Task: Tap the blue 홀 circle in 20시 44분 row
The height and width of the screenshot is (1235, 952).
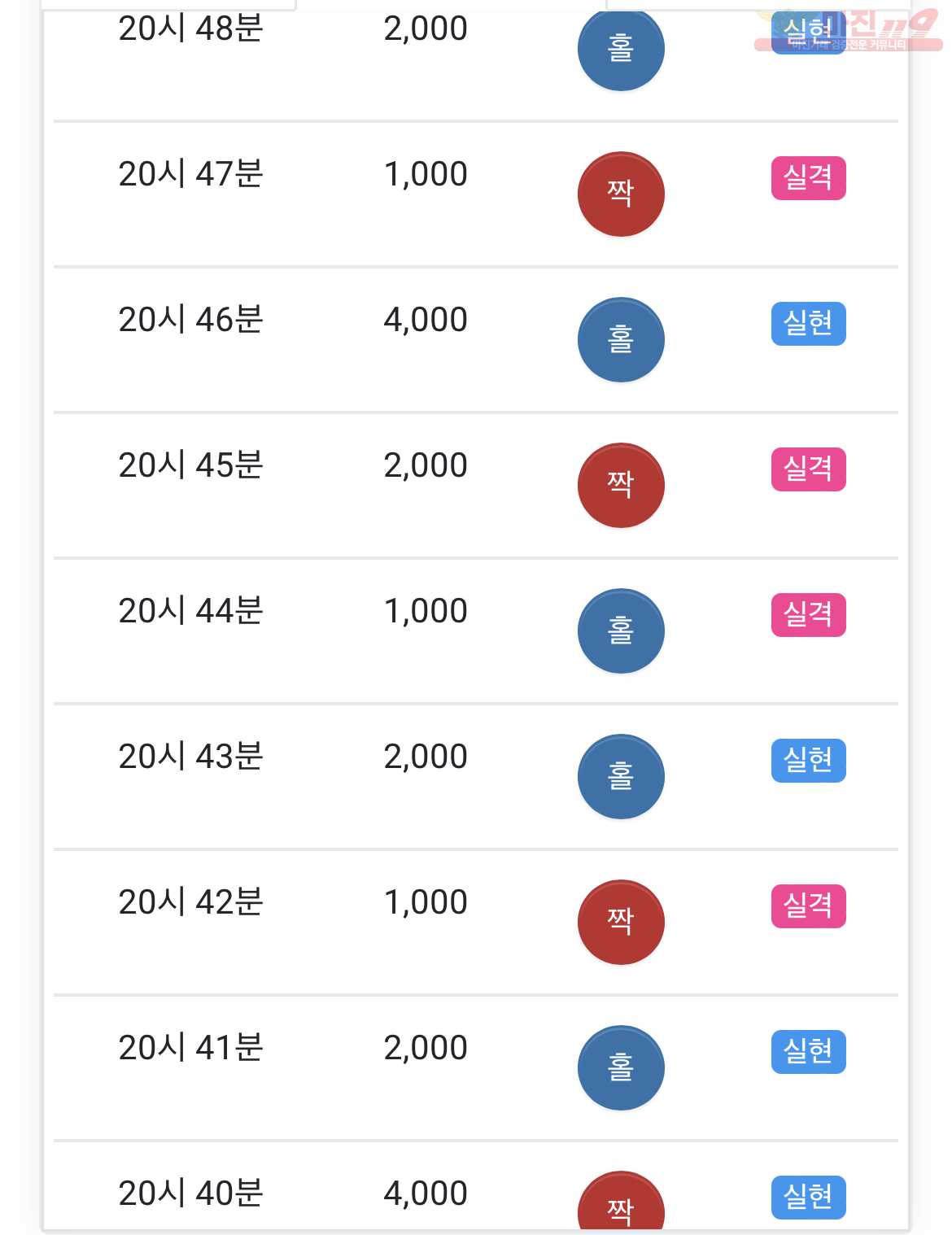Action: pos(621,631)
